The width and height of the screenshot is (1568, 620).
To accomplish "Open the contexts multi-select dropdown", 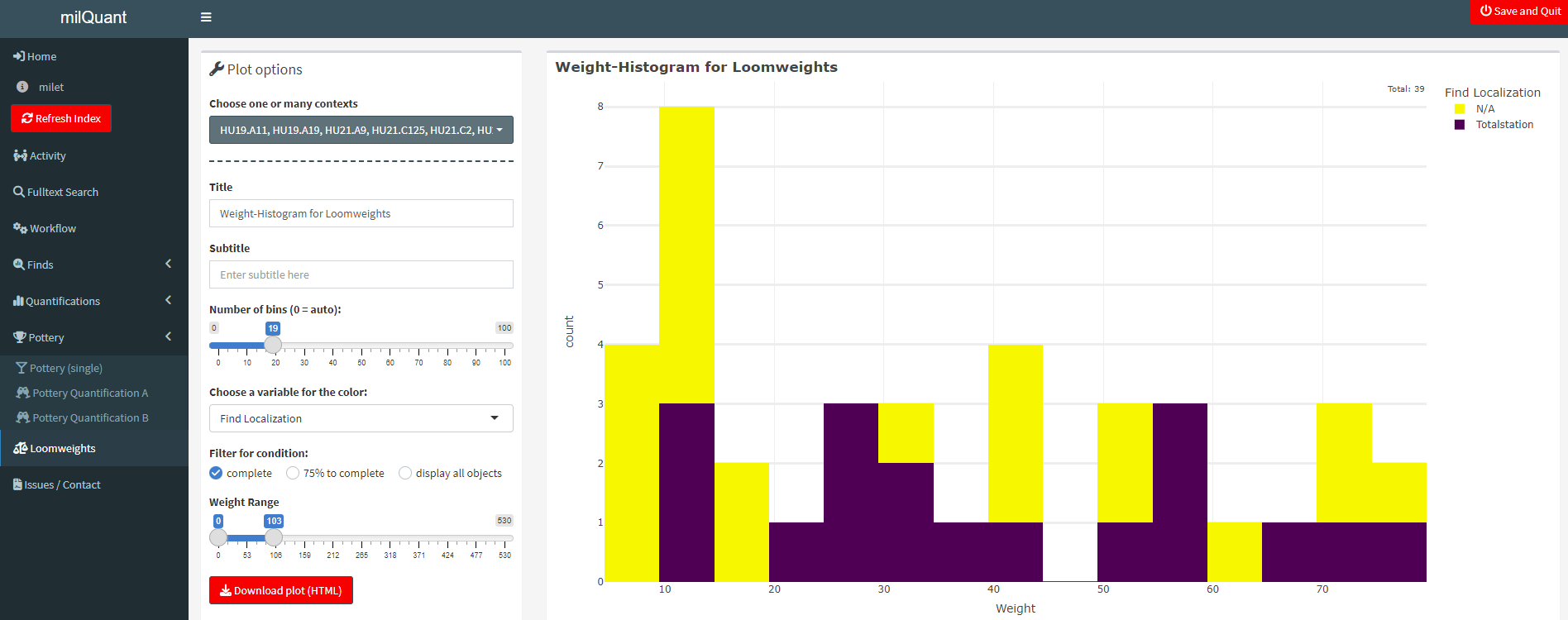I will coord(361,130).
